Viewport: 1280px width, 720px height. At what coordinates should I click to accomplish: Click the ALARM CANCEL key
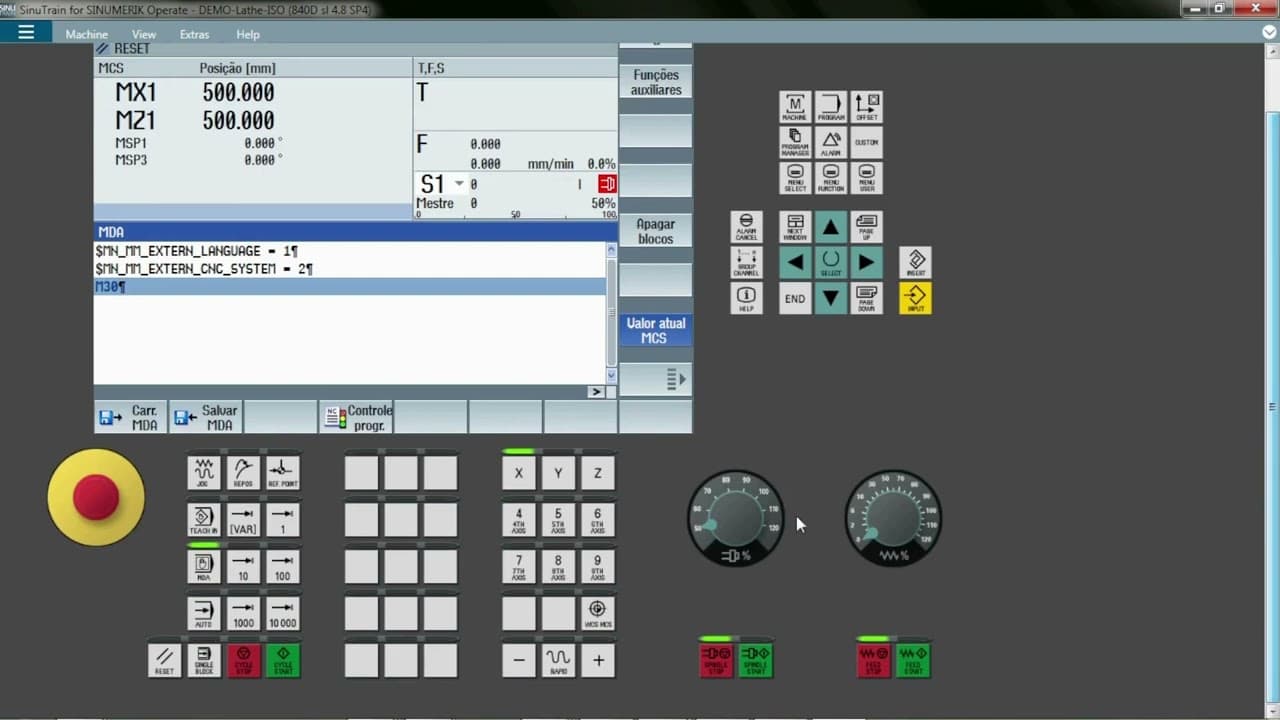point(746,227)
